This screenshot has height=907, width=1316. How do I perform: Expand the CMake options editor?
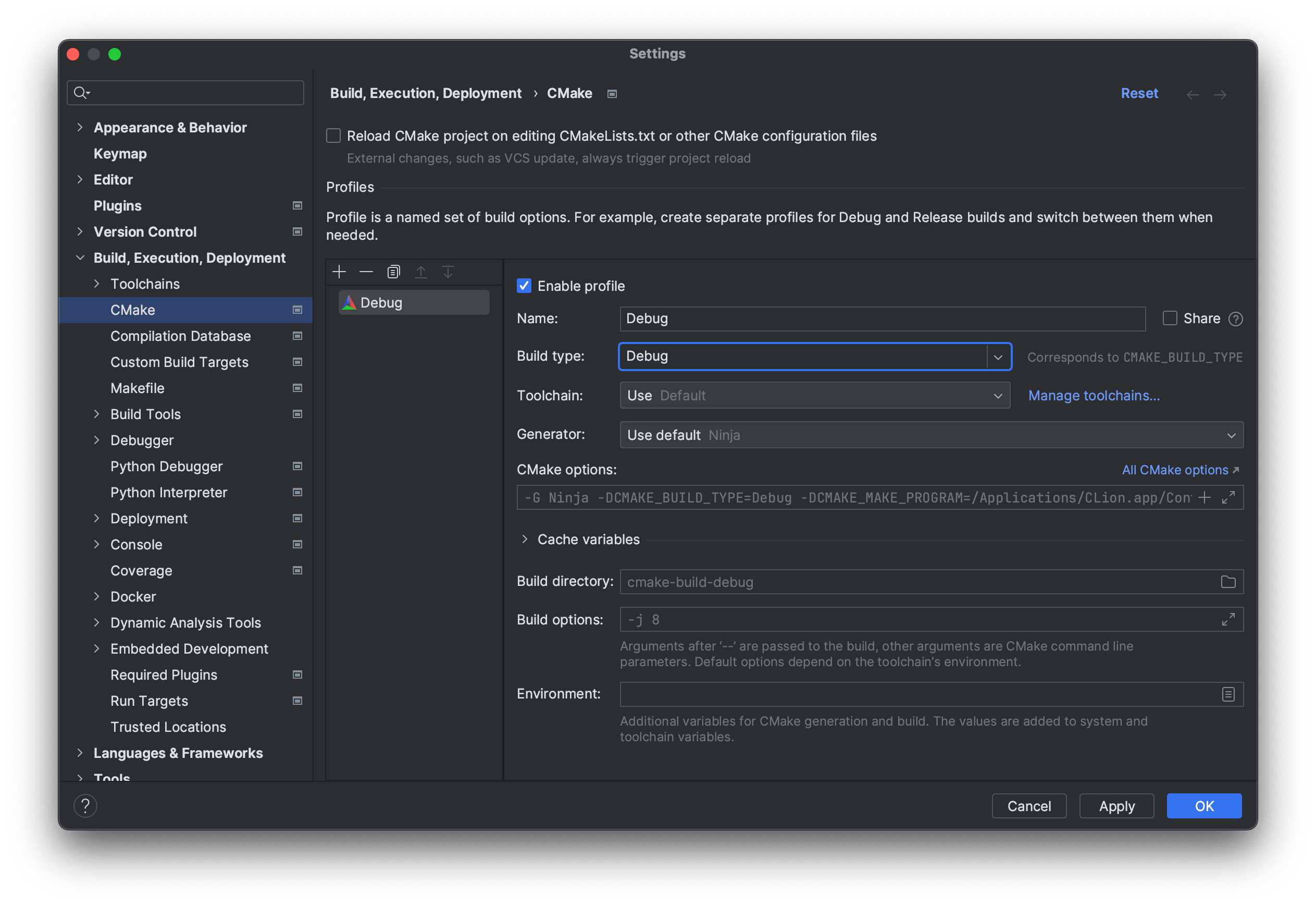1229,497
